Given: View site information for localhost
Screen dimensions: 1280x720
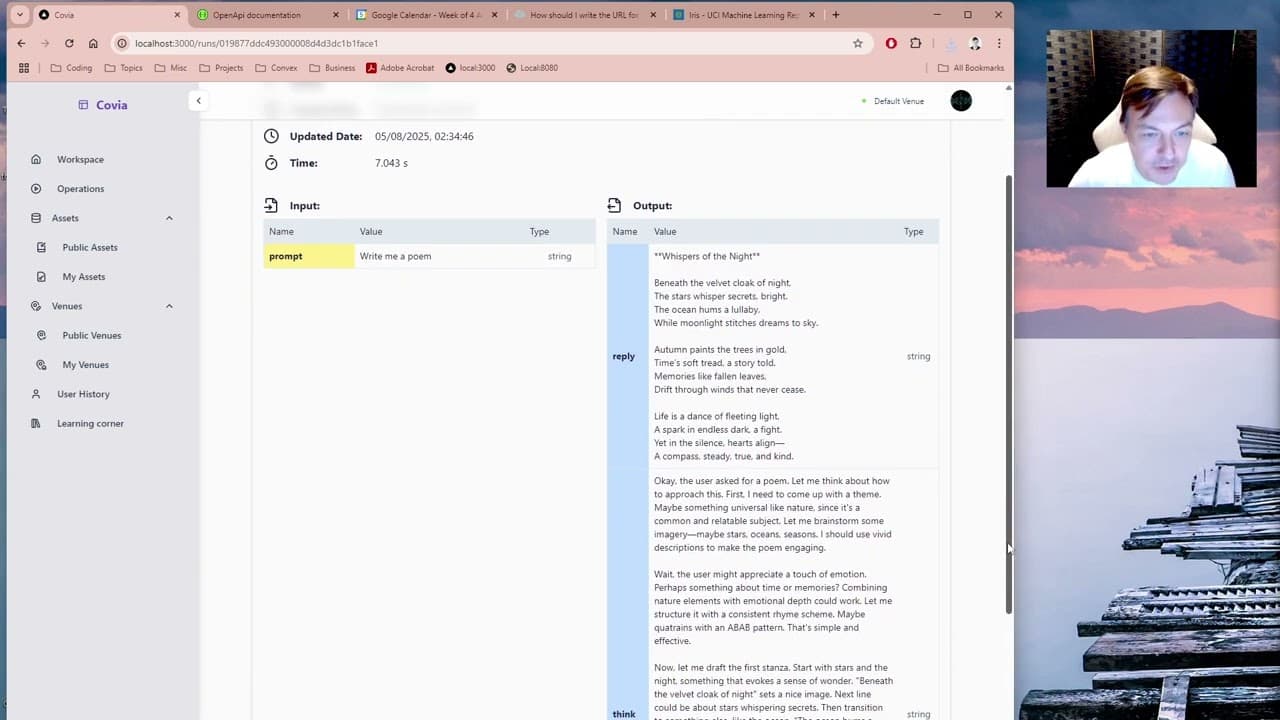Looking at the screenshot, I should (x=122, y=43).
